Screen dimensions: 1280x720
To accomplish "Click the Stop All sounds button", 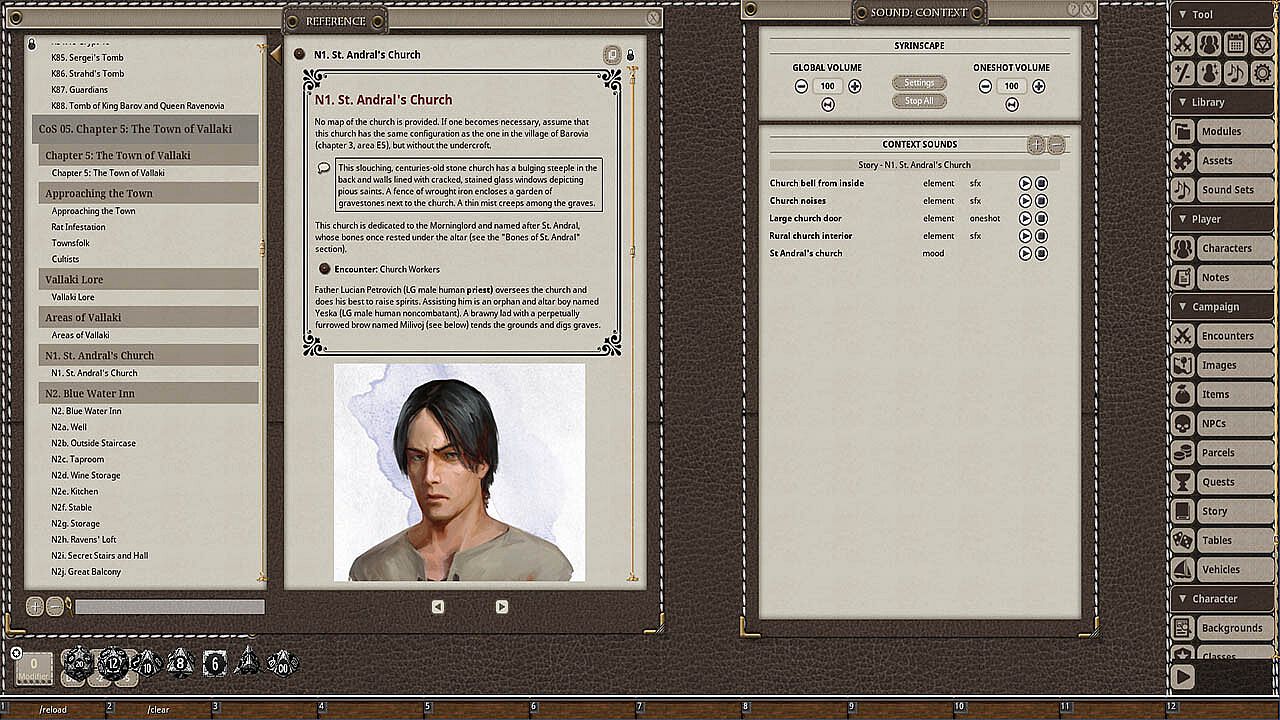I will click(x=919, y=101).
